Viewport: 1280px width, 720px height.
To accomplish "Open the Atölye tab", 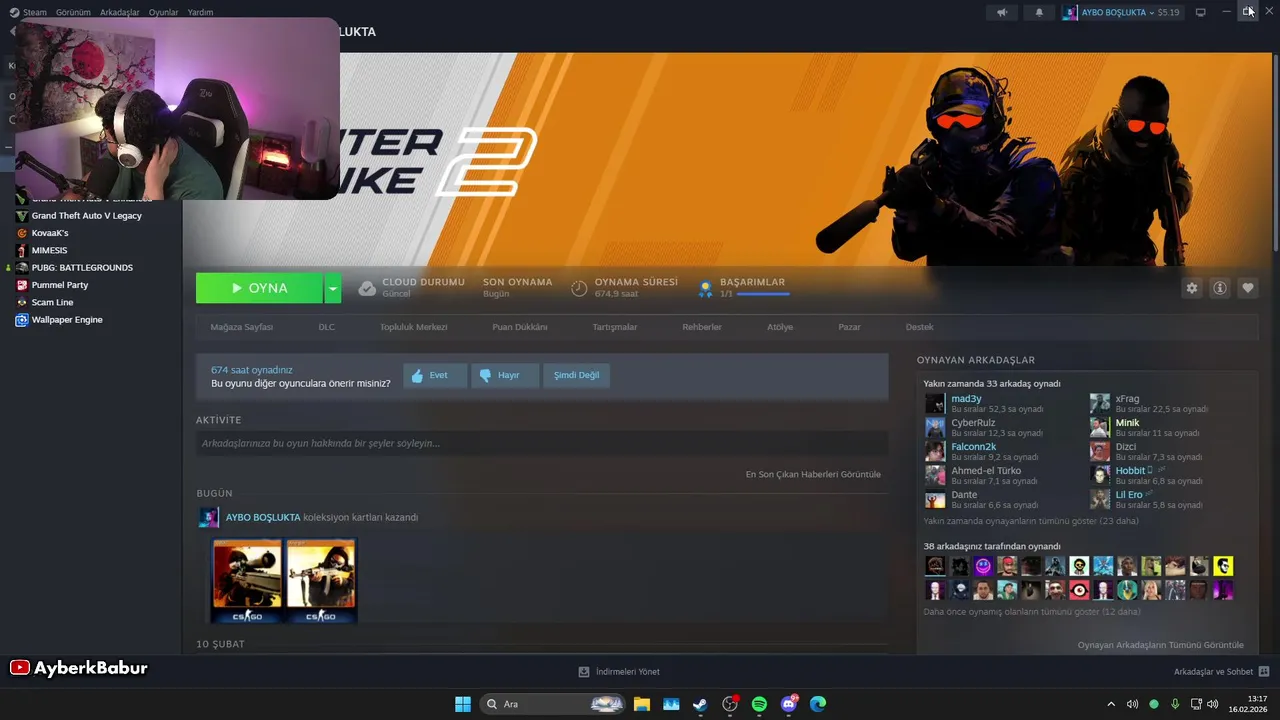I will [x=780, y=327].
